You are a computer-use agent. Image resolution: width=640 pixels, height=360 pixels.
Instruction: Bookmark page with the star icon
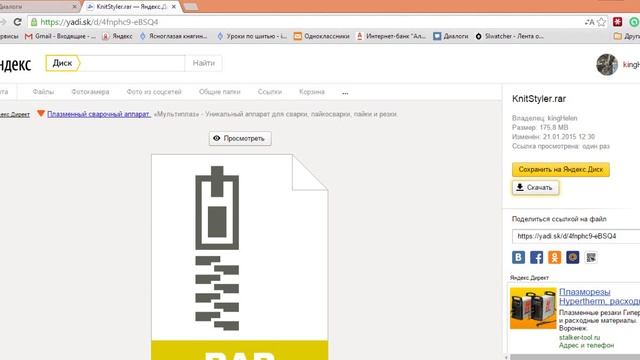(601, 22)
